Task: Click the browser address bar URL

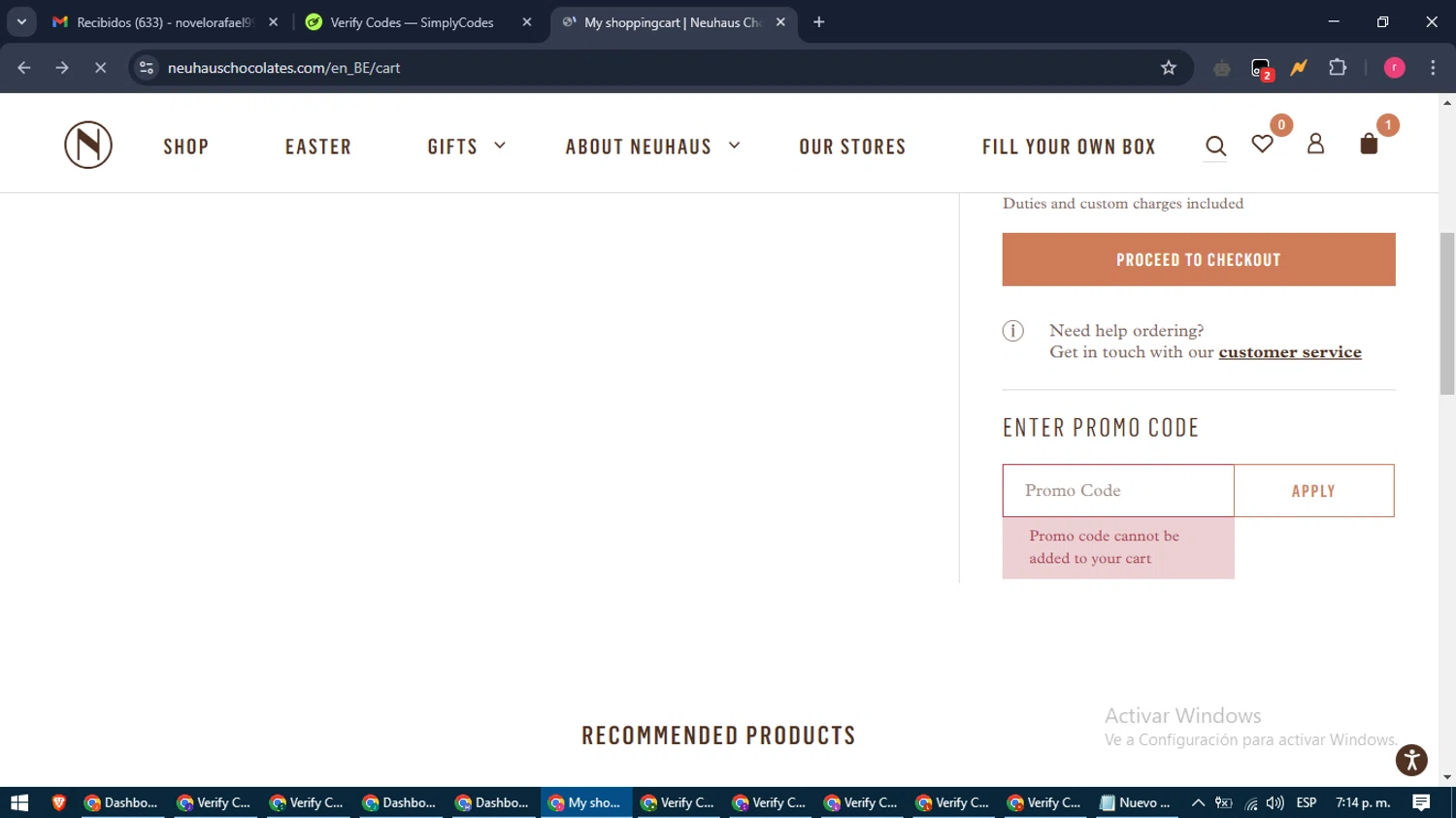Action: pyautogui.click(x=284, y=68)
